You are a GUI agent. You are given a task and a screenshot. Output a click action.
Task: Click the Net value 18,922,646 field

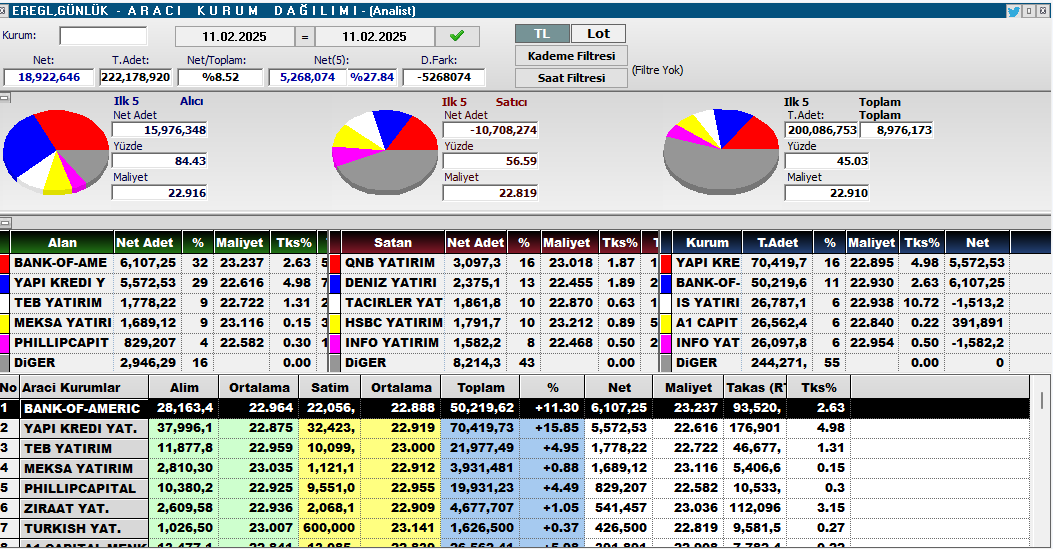(49, 77)
